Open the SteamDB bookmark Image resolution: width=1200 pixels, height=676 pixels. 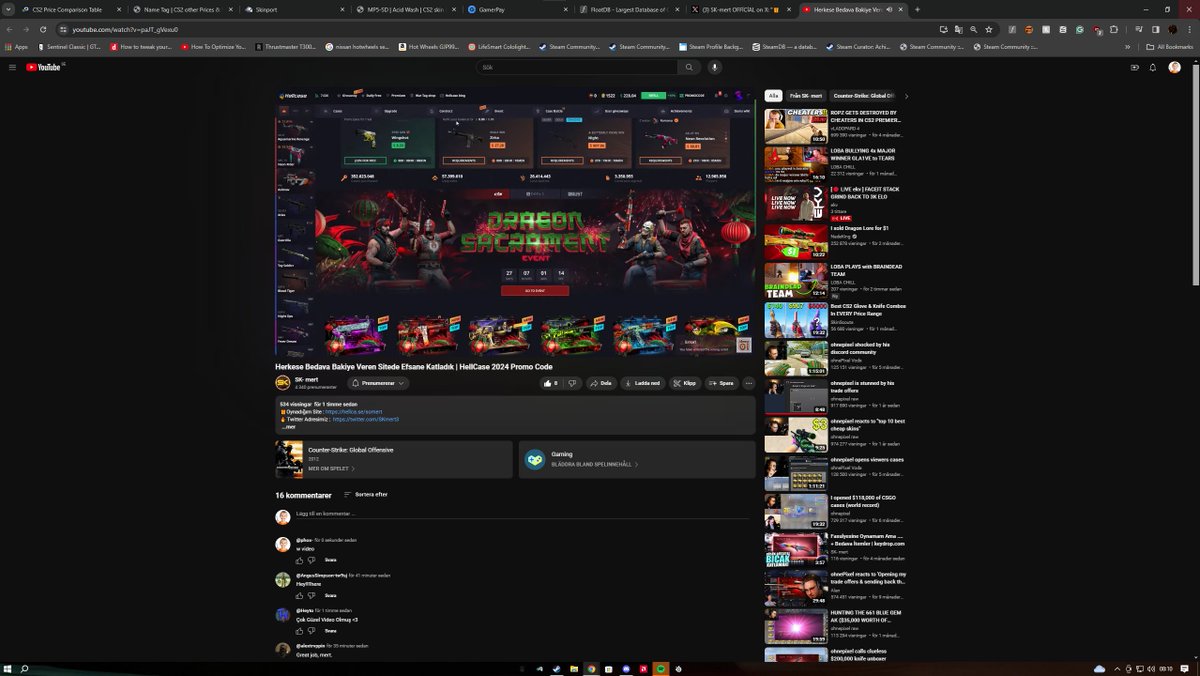point(782,46)
